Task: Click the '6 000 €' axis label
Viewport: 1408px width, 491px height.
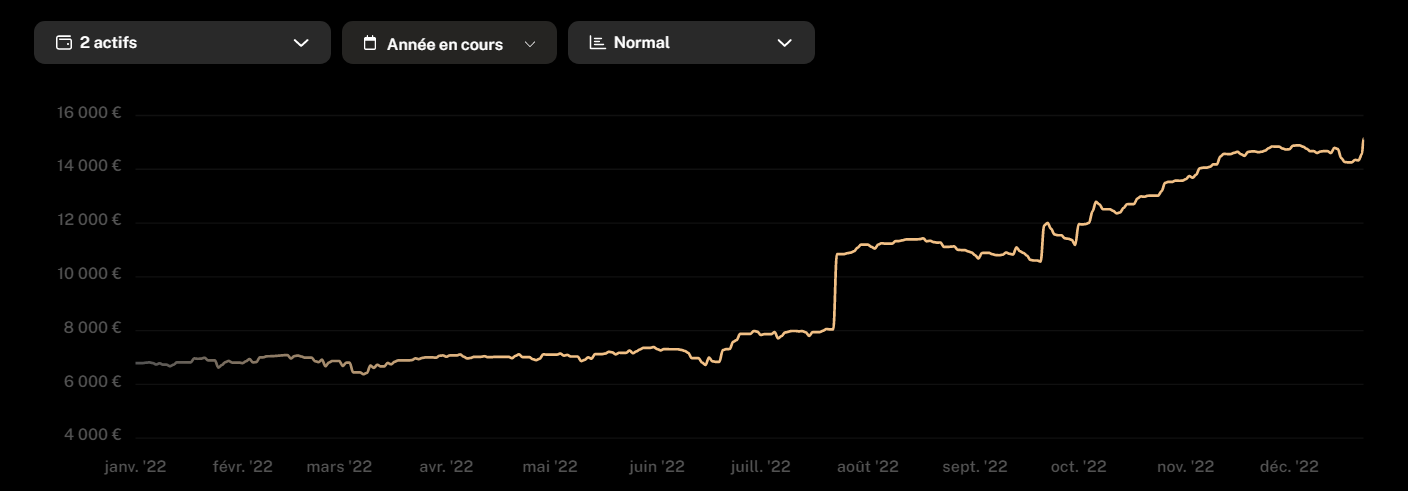Action: [92, 382]
